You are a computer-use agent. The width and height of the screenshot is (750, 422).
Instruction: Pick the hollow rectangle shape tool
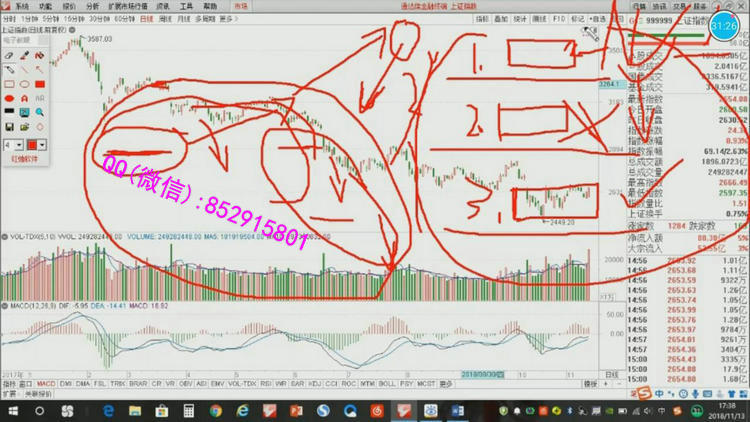pyautogui.click(x=9, y=84)
